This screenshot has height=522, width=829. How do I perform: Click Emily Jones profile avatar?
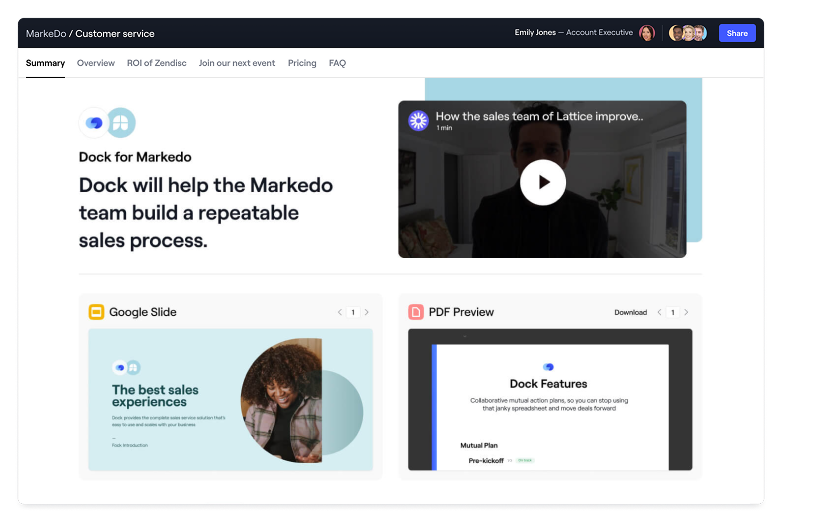click(647, 33)
